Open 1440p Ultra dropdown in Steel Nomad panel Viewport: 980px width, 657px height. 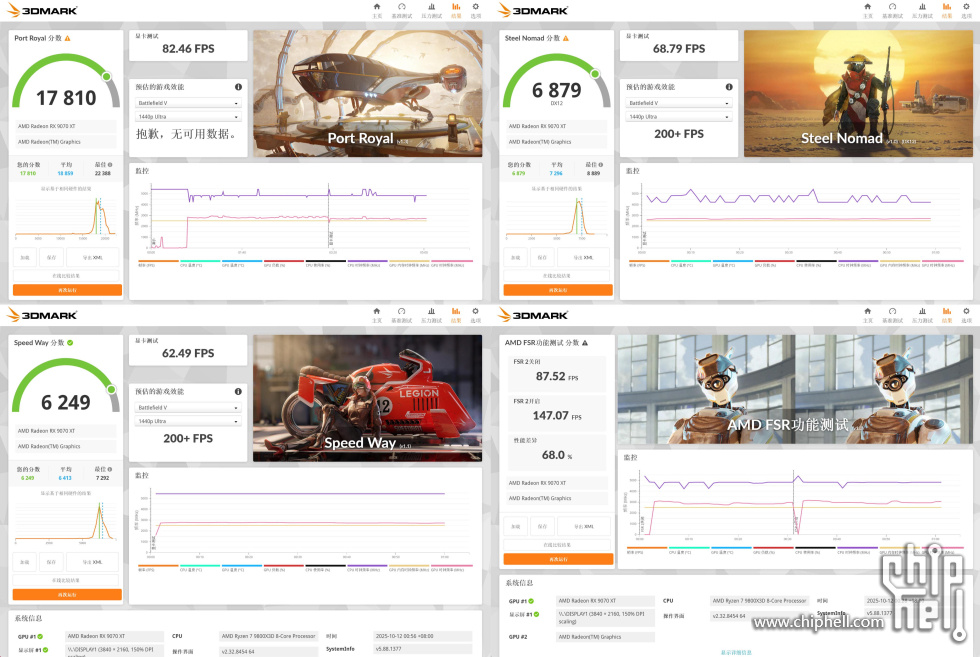tap(678, 117)
